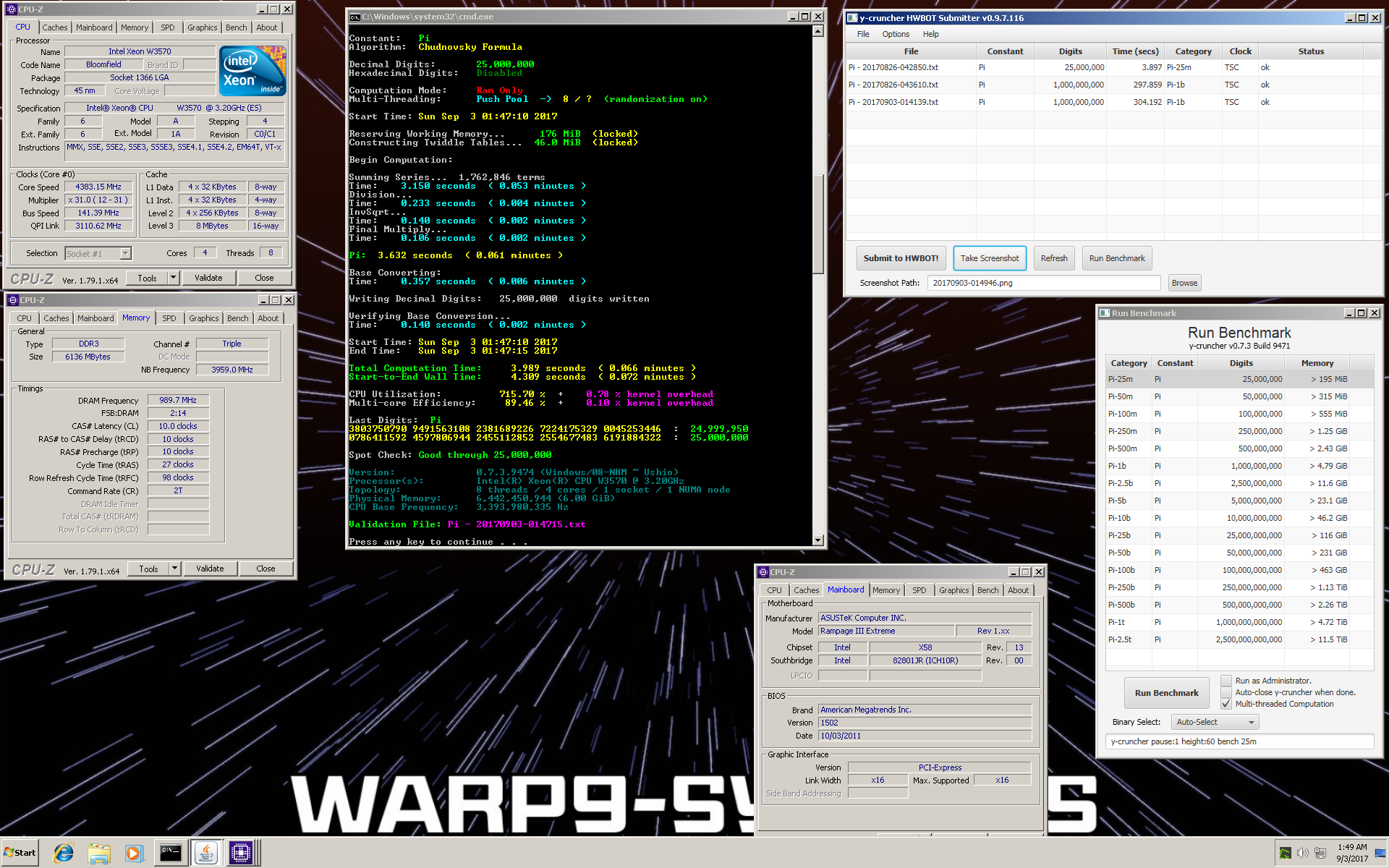This screenshot has width=1389, height=868.
Task: Select file Pi - 20170826-043610.txt row
Action: 1114,85
